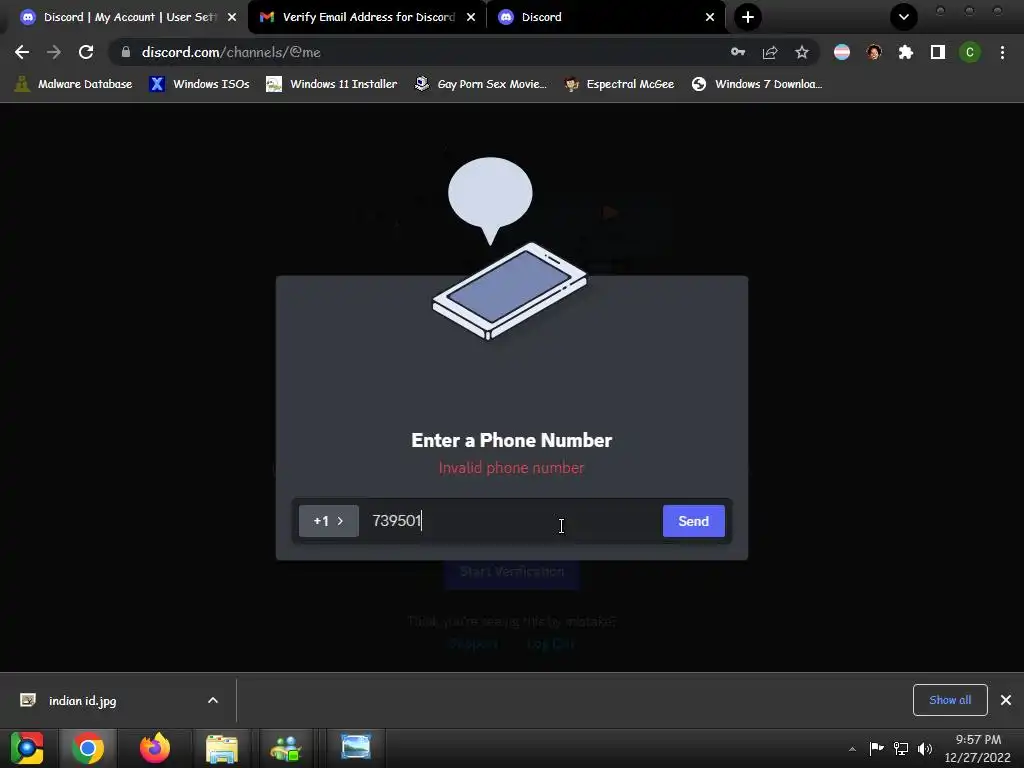The height and width of the screenshot is (768, 1024).
Task: Open the network tray icon
Action: (901, 748)
